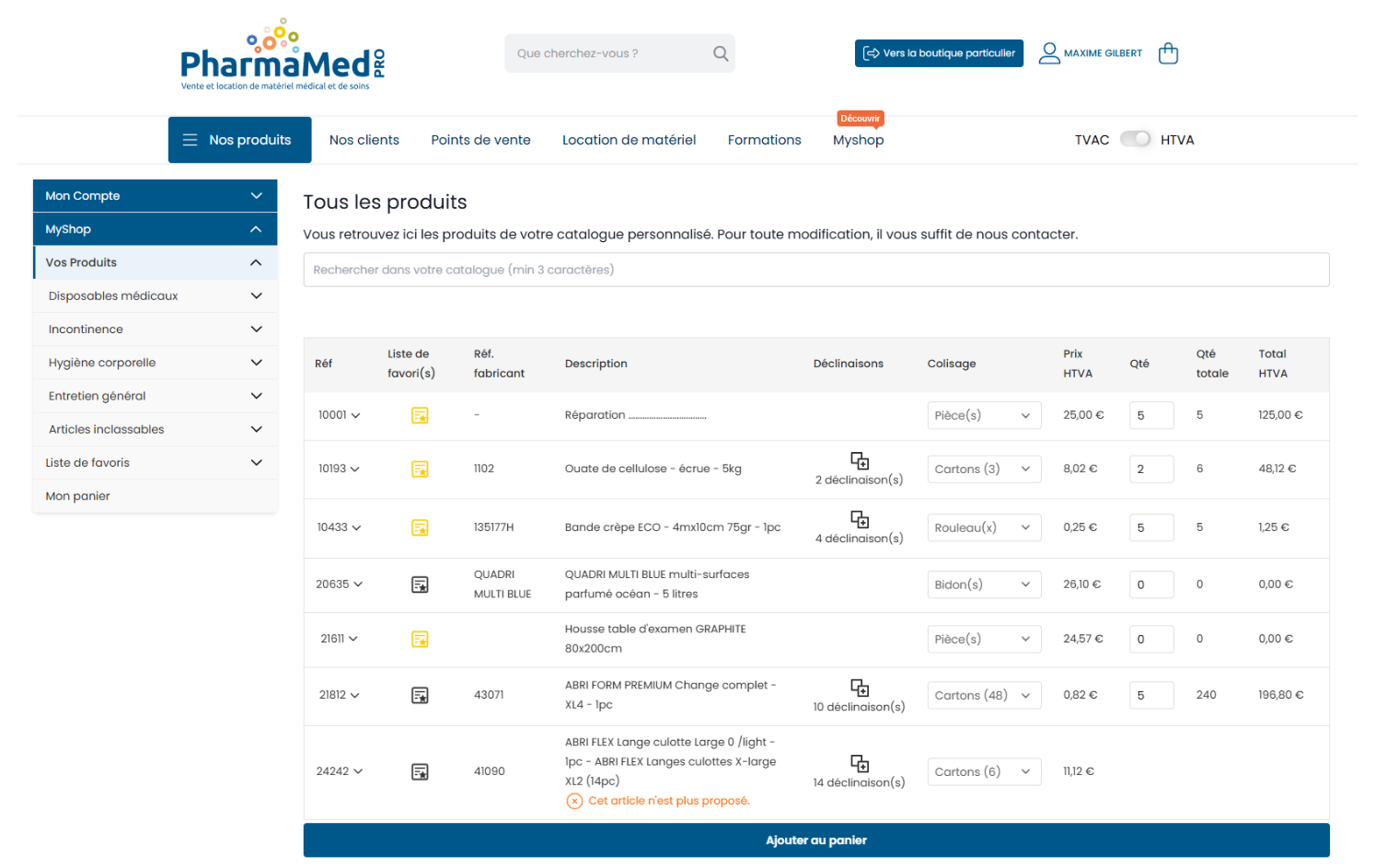The width and height of the screenshot is (1375, 868).
Task: Open the Colisage dropdown showing 'Cartons (3)'
Action: click(984, 469)
